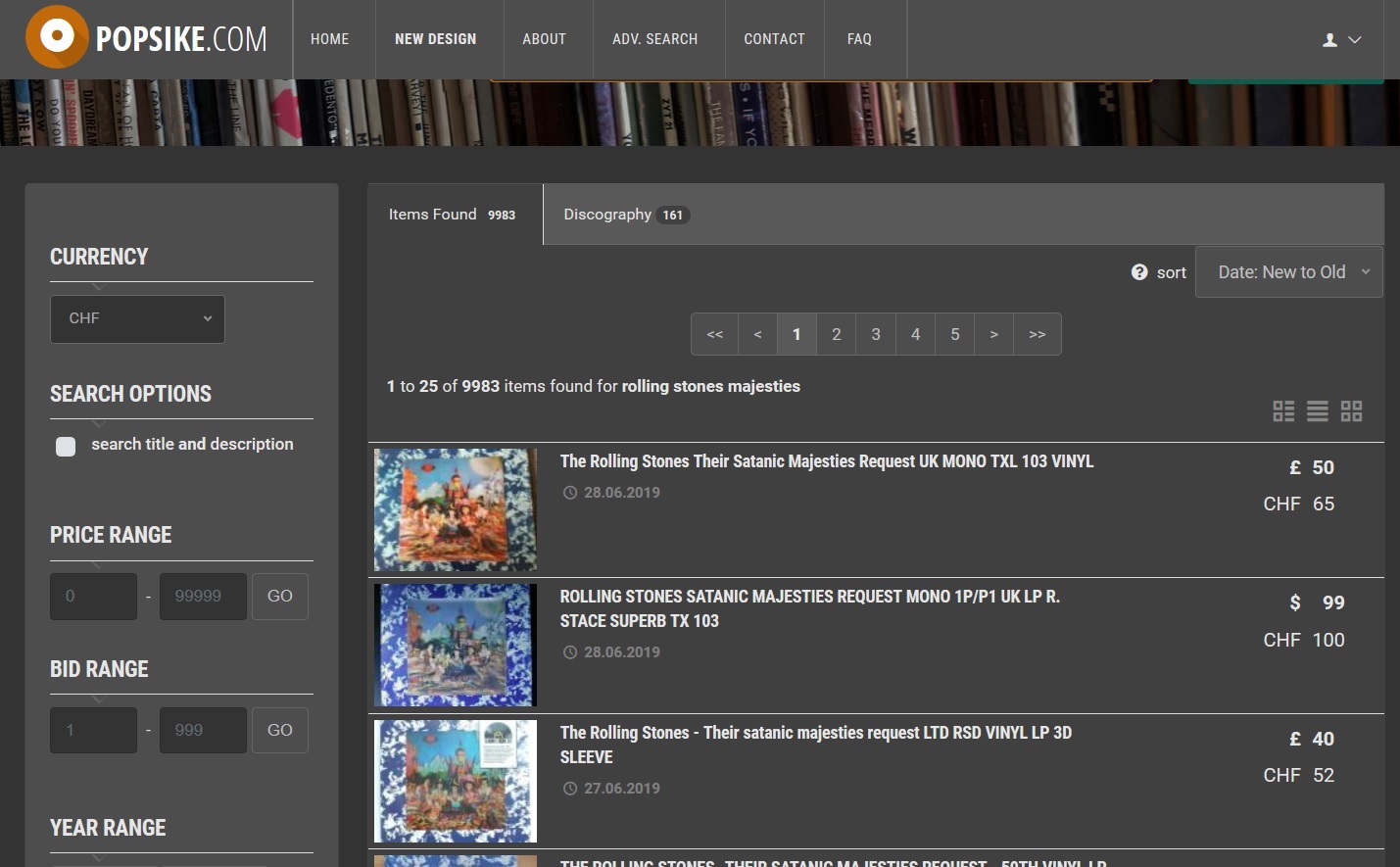The height and width of the screenshot is (867, 1400).
Task: Open ADV. SEARCH in the top menu
Action: click(654, 39)
